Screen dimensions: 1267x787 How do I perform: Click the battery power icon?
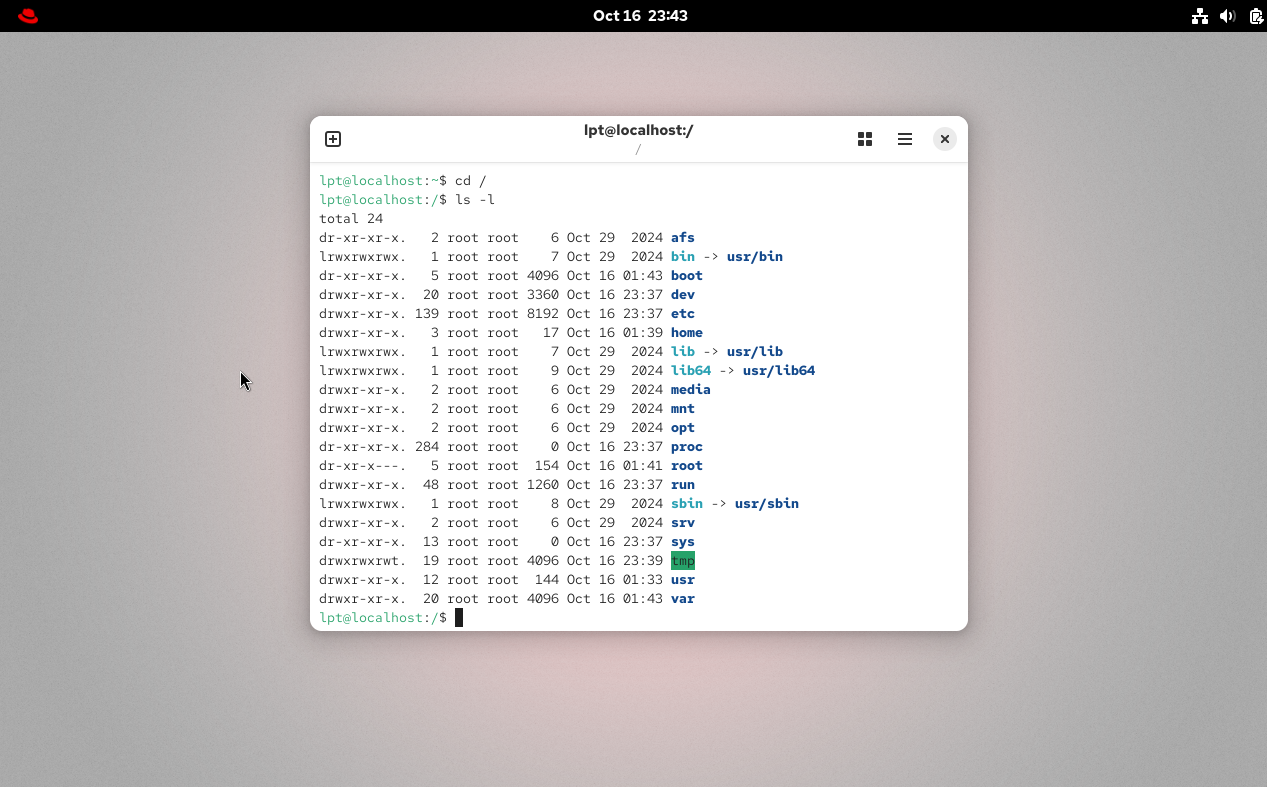pos(1256,16)
